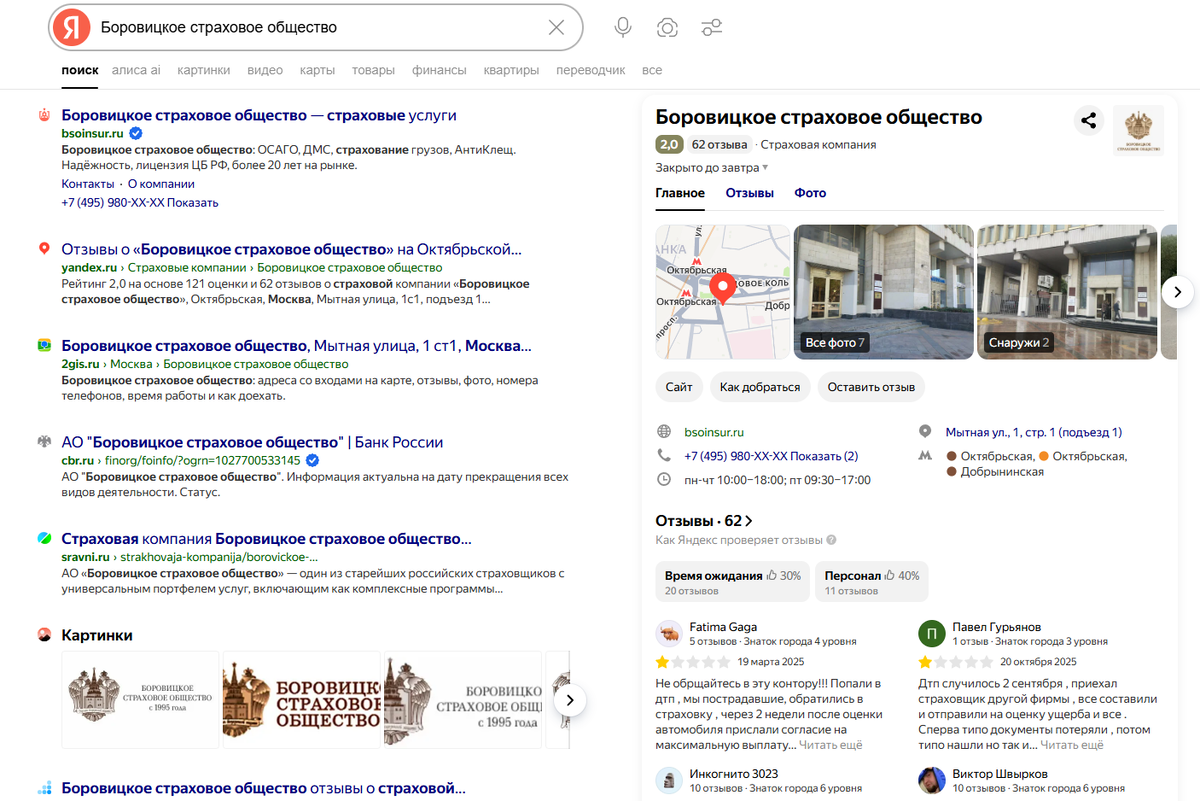Click Fatima Gaga's one-star rating

pyautogui.click(x=692, y=662)
